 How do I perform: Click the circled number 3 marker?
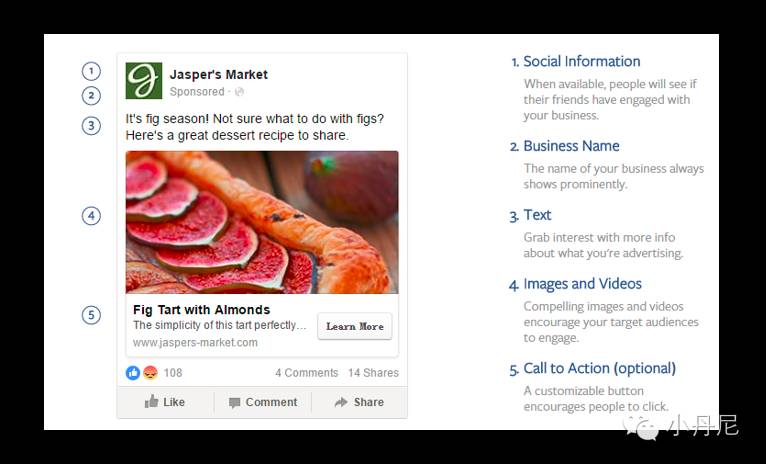92,126
